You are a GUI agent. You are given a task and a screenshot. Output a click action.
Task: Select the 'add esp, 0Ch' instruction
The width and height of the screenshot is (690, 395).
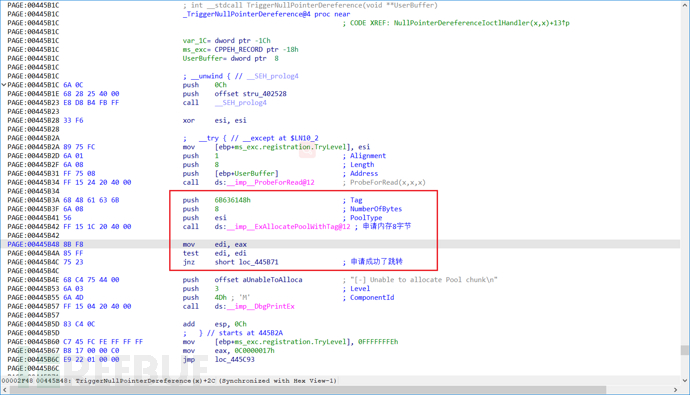coord(215,324)
